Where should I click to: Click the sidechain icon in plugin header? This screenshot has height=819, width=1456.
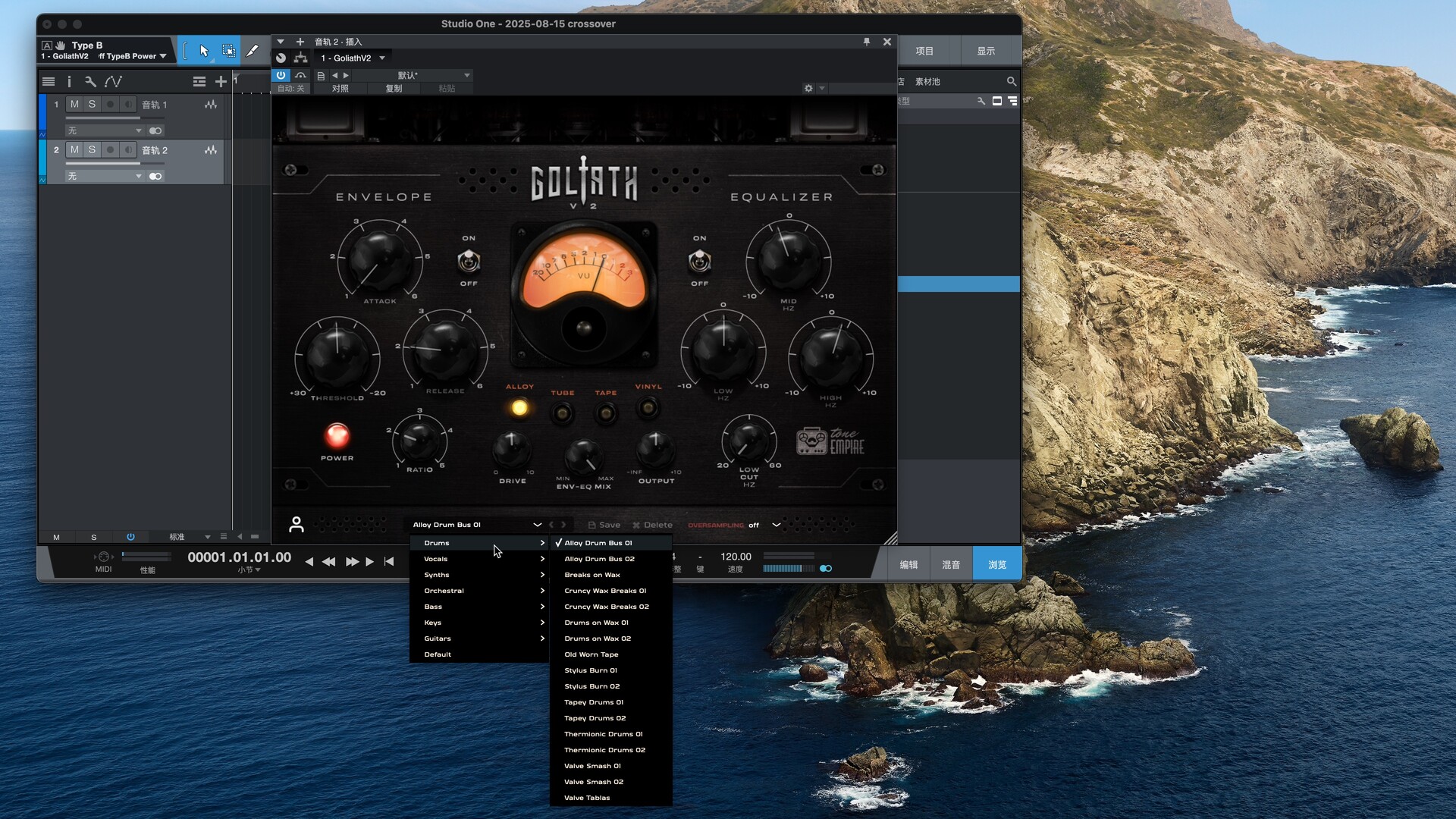pyautogui.click(x=301, y=75)
